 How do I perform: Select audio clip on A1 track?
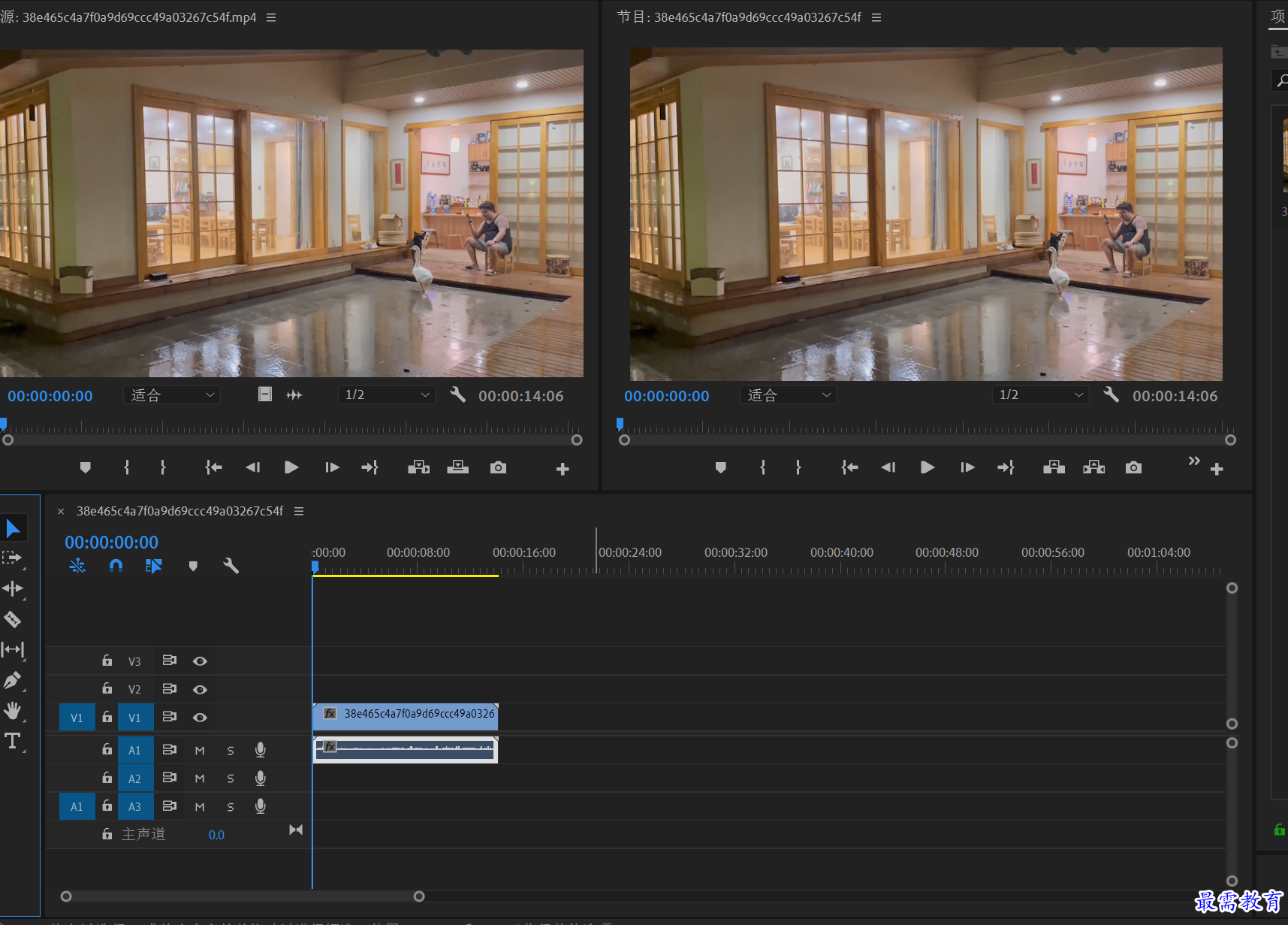[x=406, y=749]
